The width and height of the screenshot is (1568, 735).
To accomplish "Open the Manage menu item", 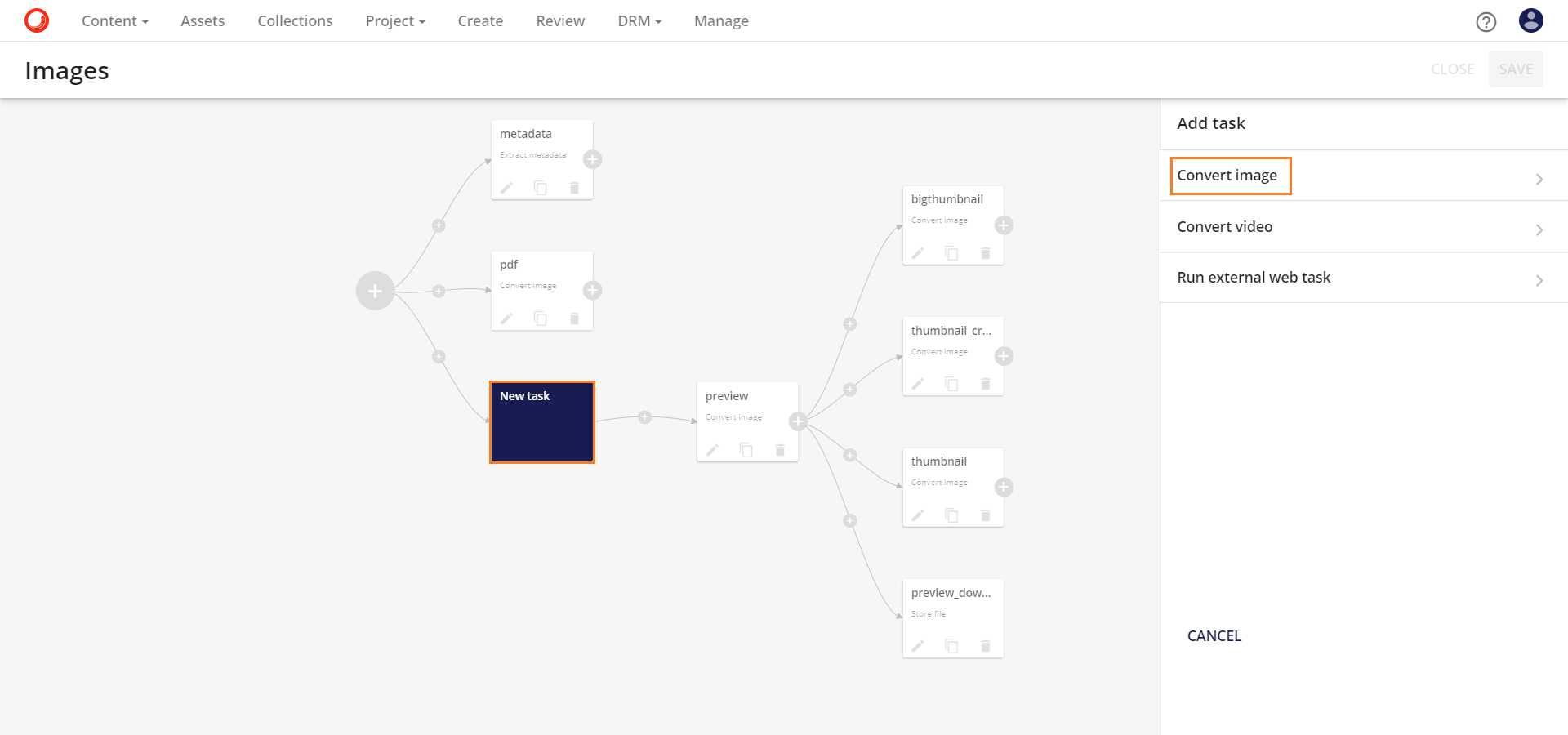I will point(721,21).
